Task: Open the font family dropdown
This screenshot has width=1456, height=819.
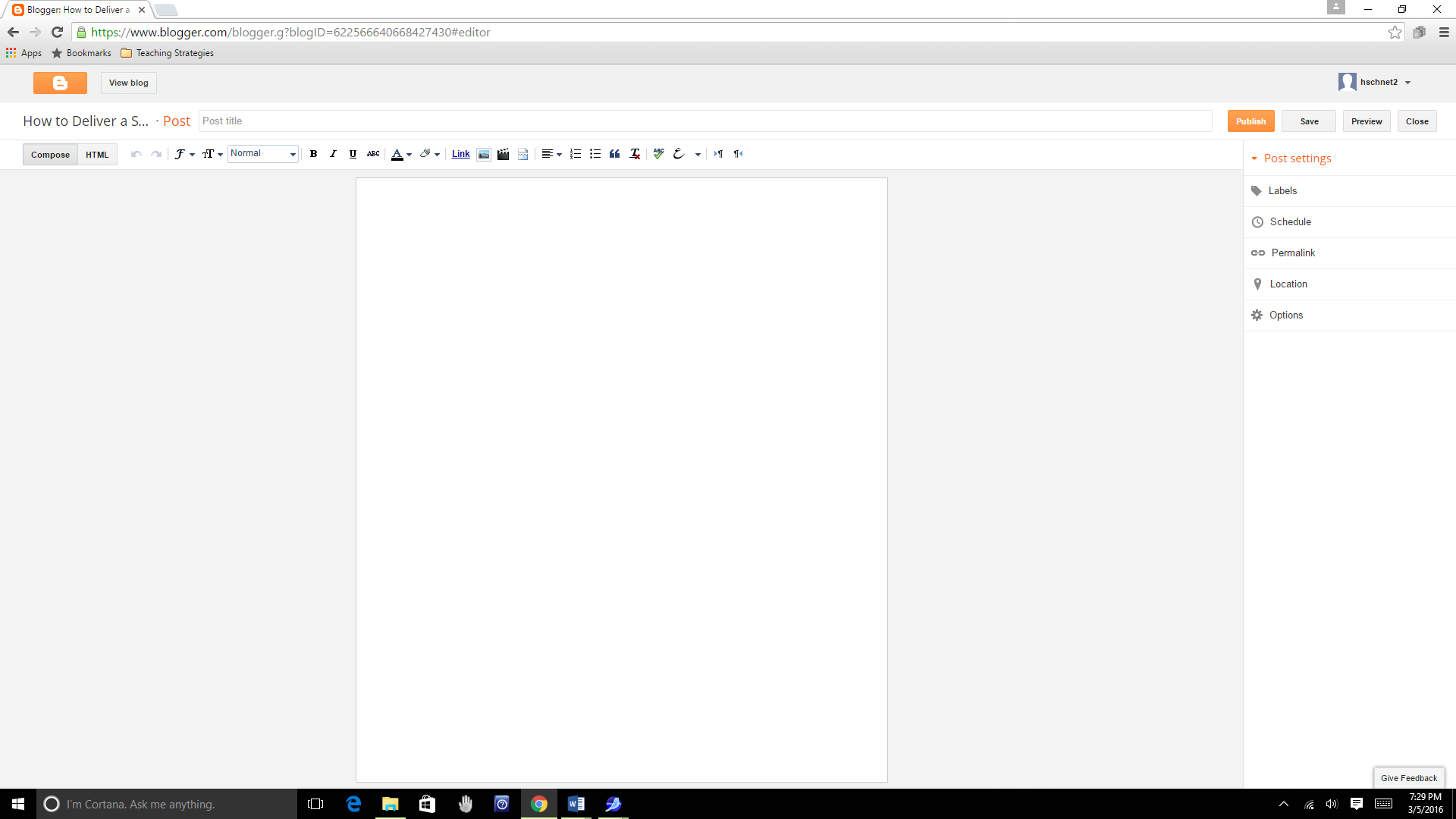Action: point(184,154)
